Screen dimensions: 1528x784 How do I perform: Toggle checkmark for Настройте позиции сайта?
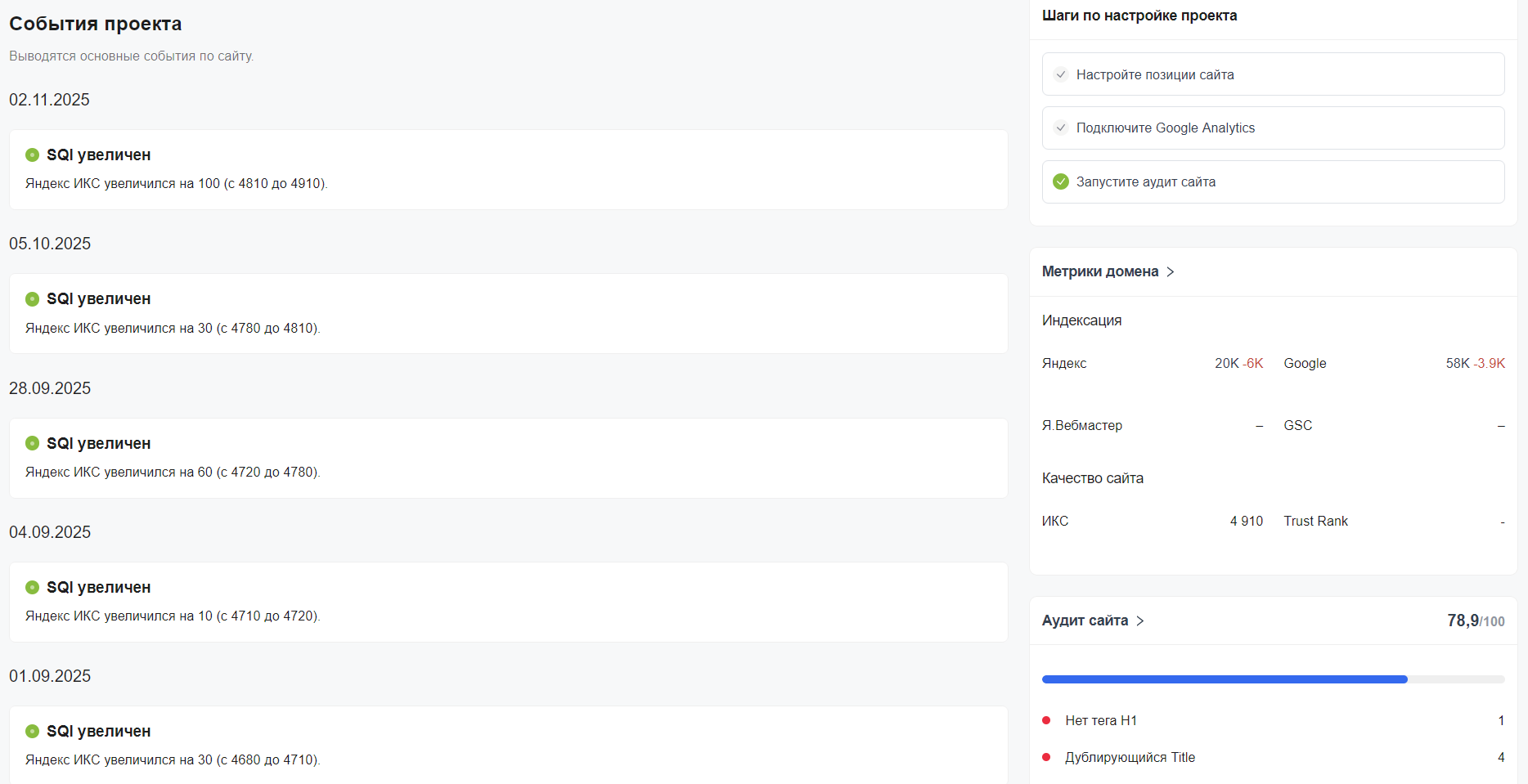1061,74
